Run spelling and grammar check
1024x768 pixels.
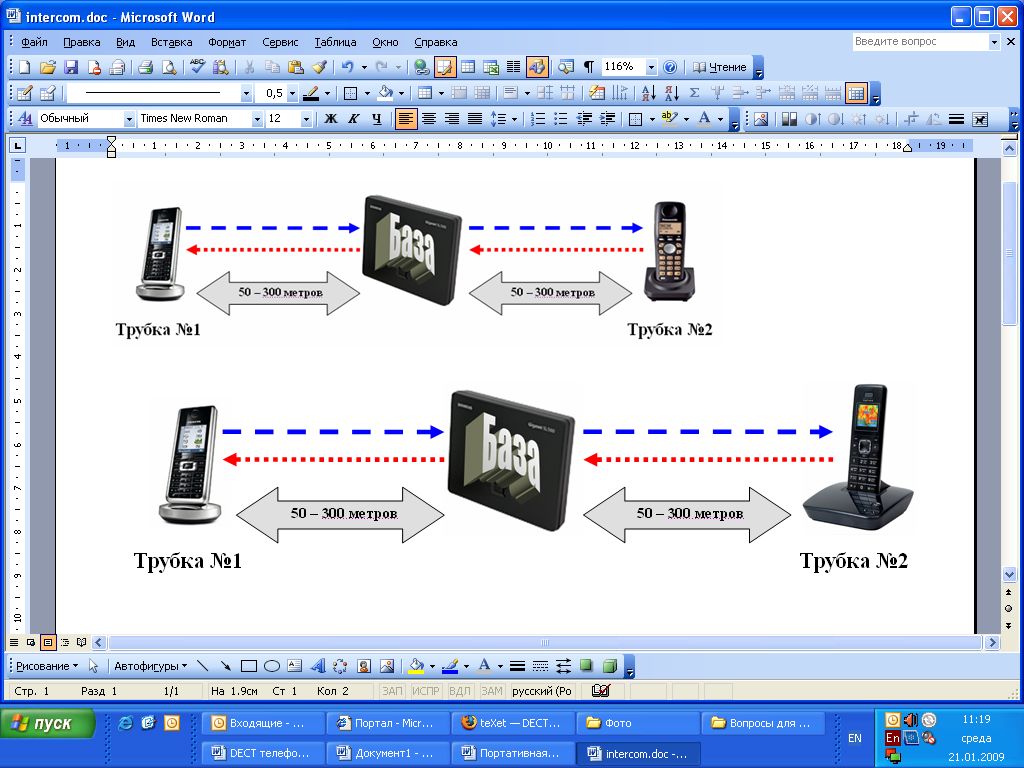tap(197, 67)
